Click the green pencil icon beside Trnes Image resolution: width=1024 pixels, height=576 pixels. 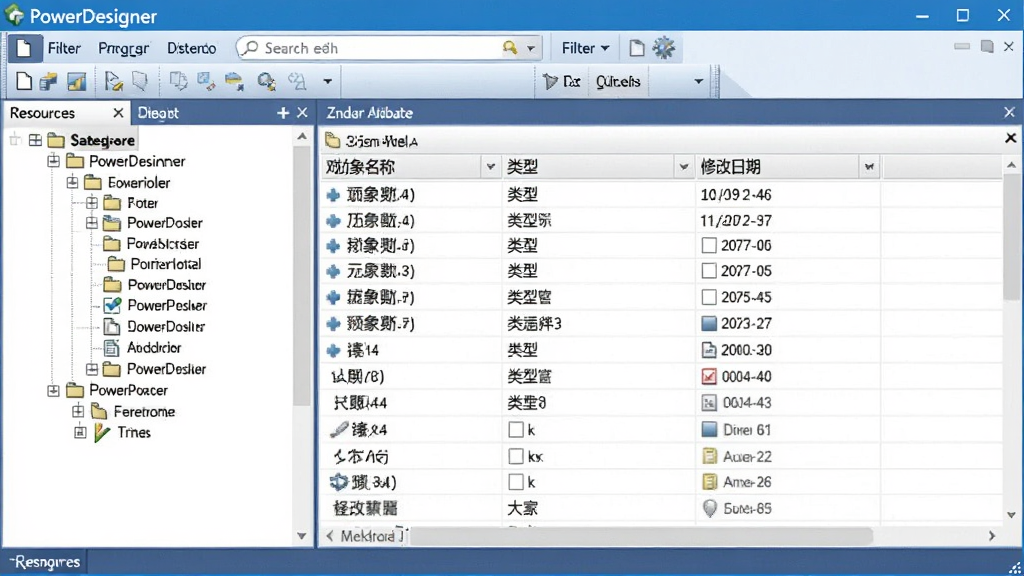click(101, 432)
